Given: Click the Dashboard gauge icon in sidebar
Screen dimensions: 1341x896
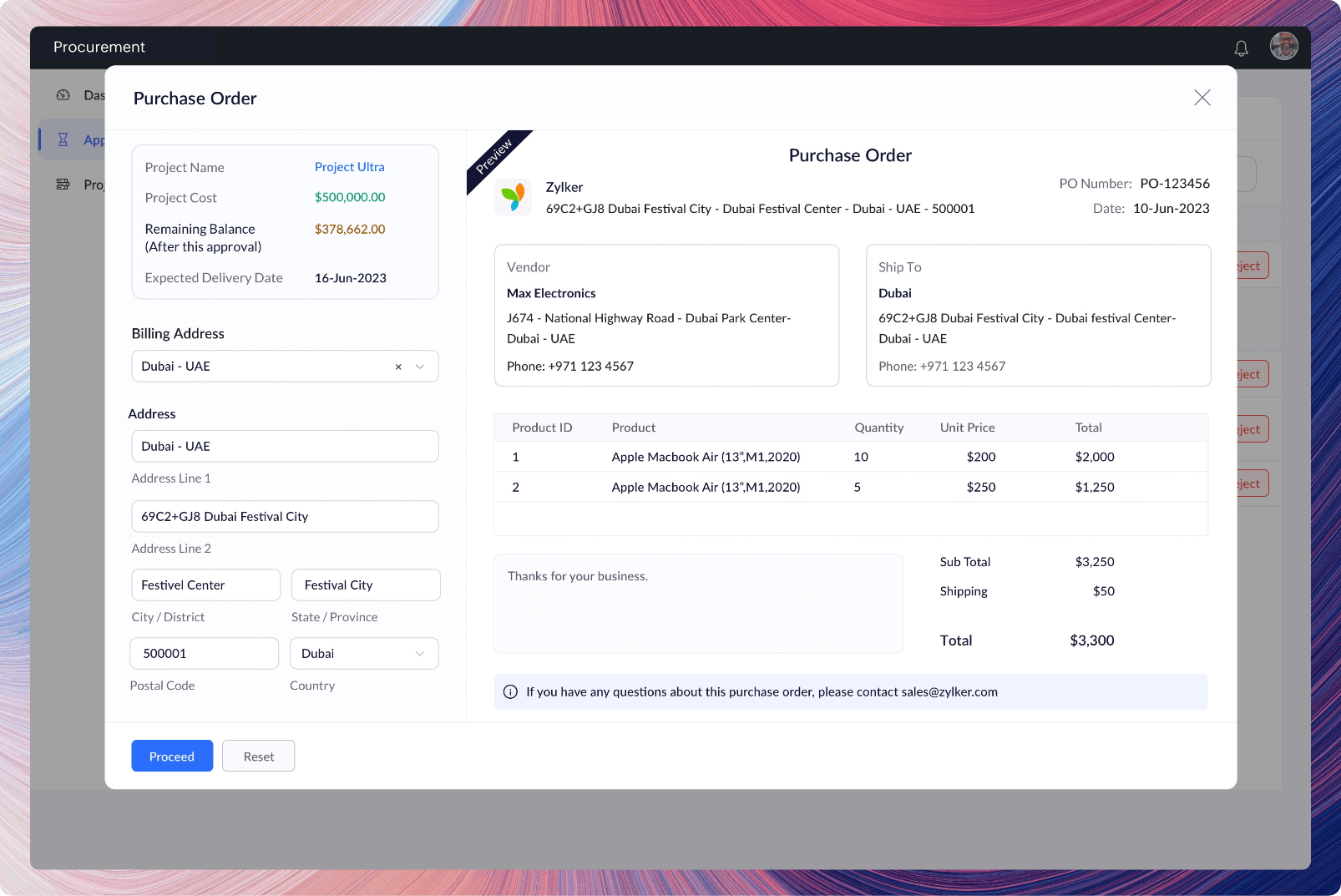Looking at the screenshot, I should [x=63, y=95].
